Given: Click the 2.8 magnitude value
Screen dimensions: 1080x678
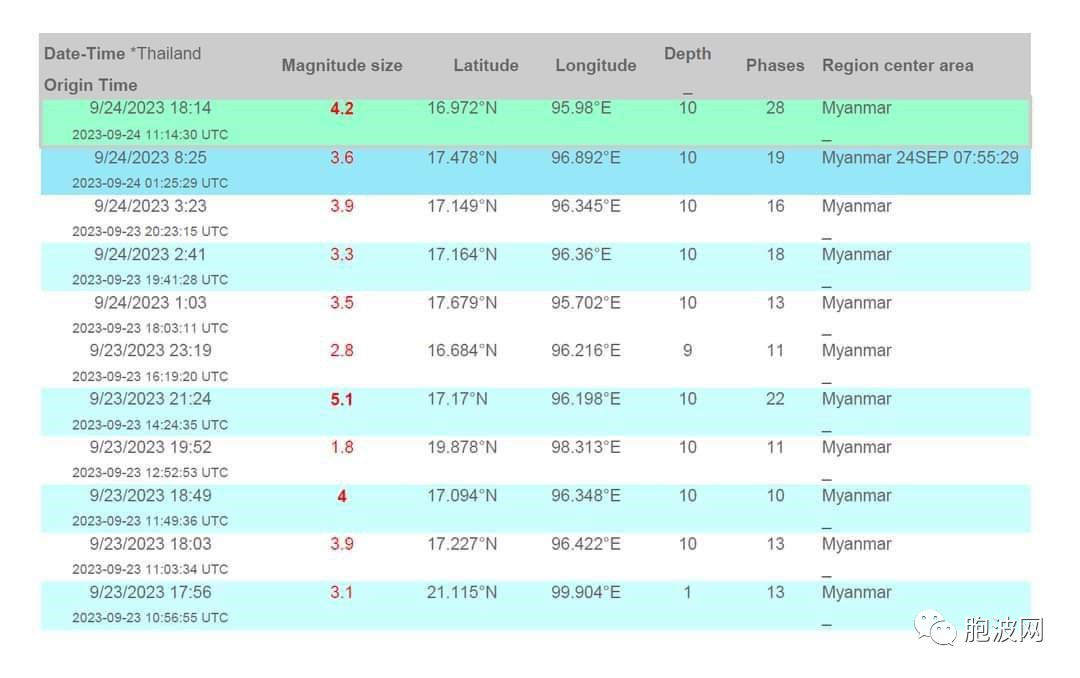Looking at the screenshot, I should point(342,351).
